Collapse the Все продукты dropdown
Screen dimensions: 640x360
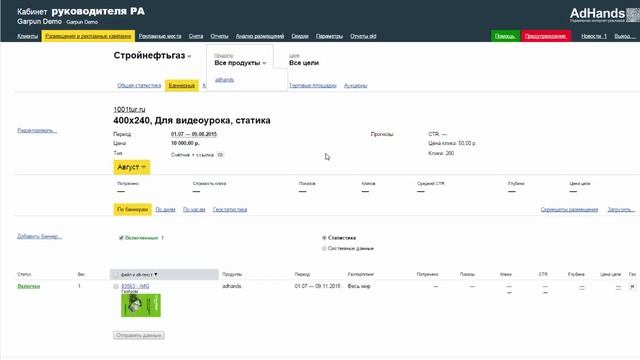pyautogui.click(x=240, y=63)
